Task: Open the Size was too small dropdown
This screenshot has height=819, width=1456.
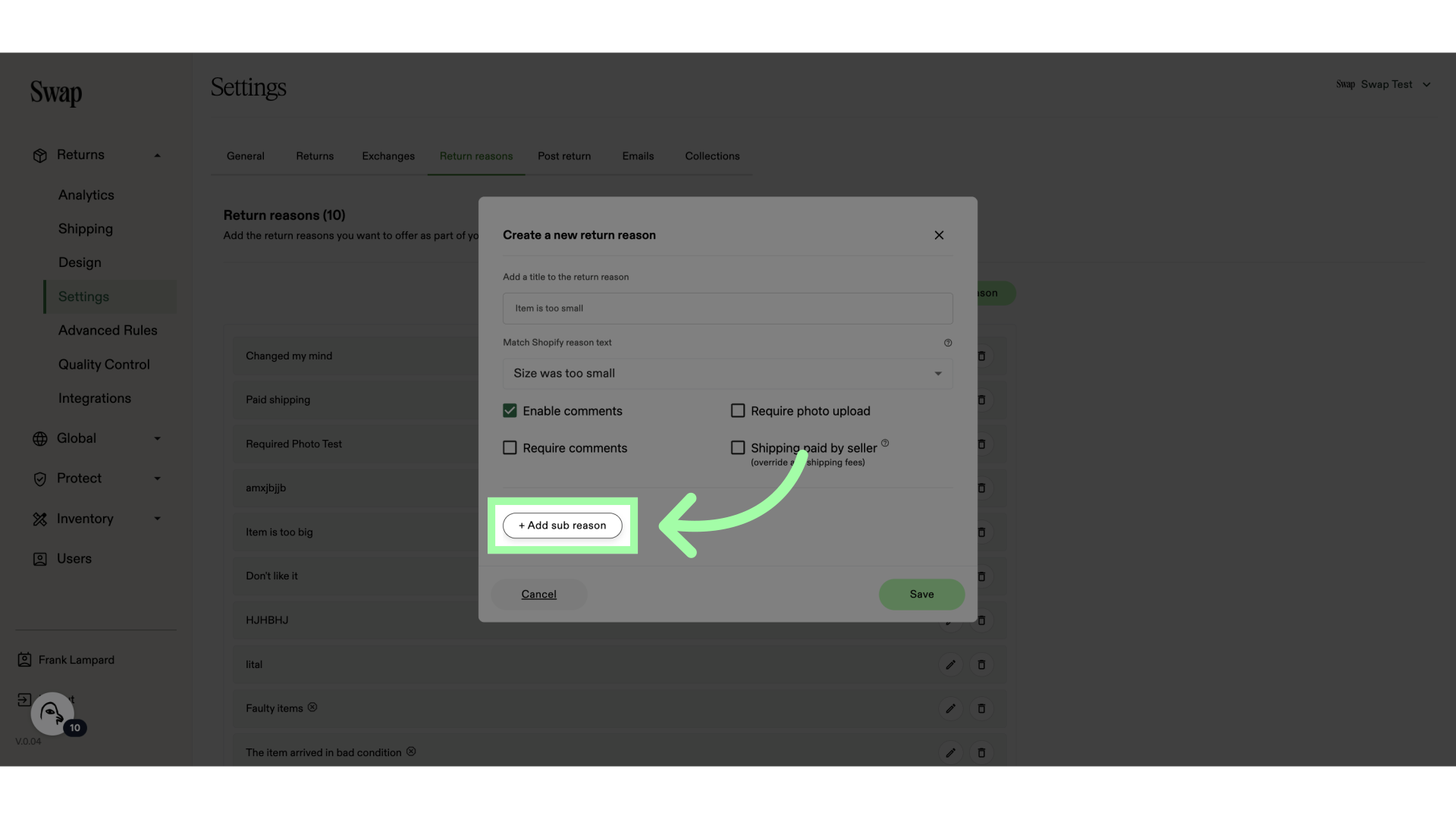Action: coord(727,373)
